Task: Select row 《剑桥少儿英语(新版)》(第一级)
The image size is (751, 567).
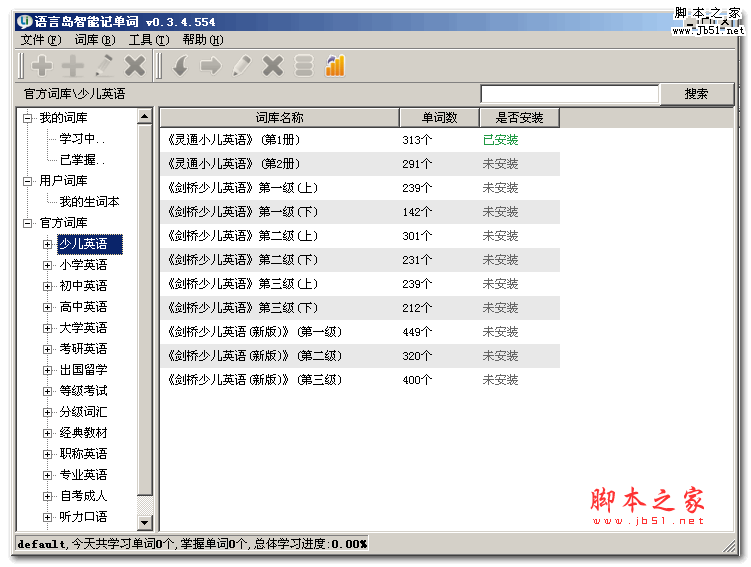Action: click(360, 332)
